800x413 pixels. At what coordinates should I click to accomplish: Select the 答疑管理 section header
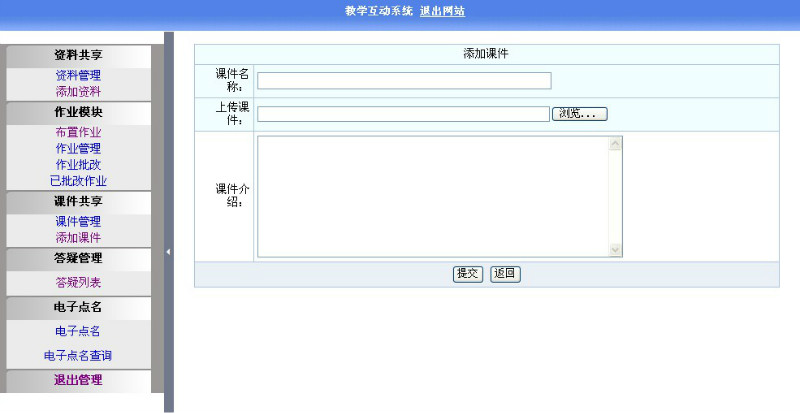pyautogui.click(x=78, y=258)
